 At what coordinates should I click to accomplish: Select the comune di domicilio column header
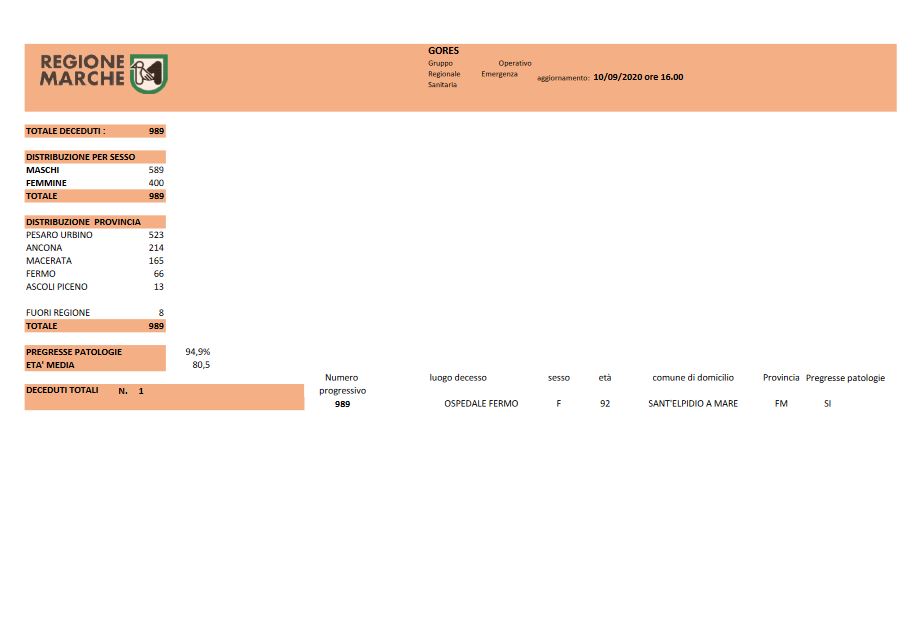(x=693, y=378)
